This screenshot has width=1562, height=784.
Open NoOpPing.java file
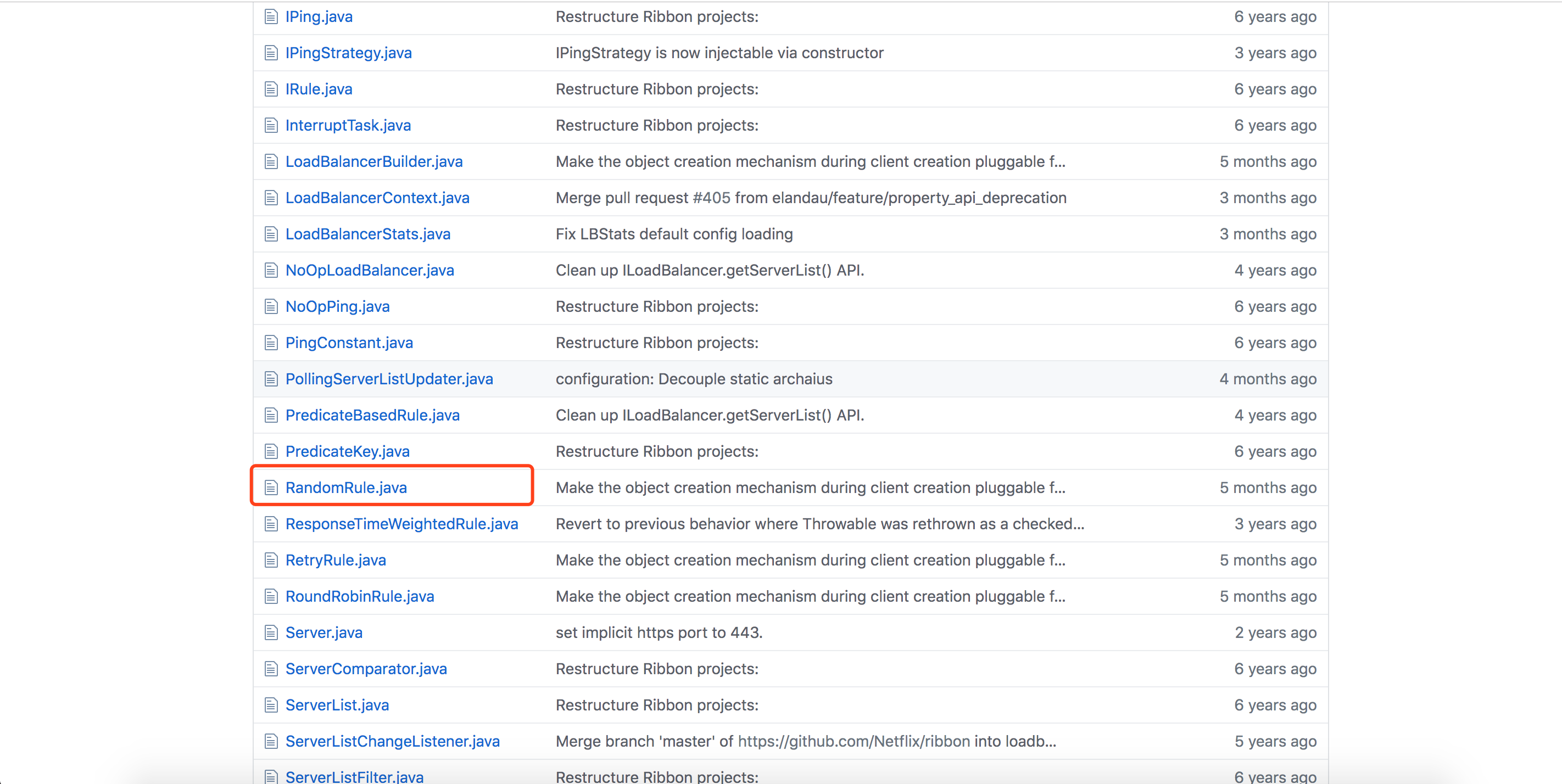point(338,306)
